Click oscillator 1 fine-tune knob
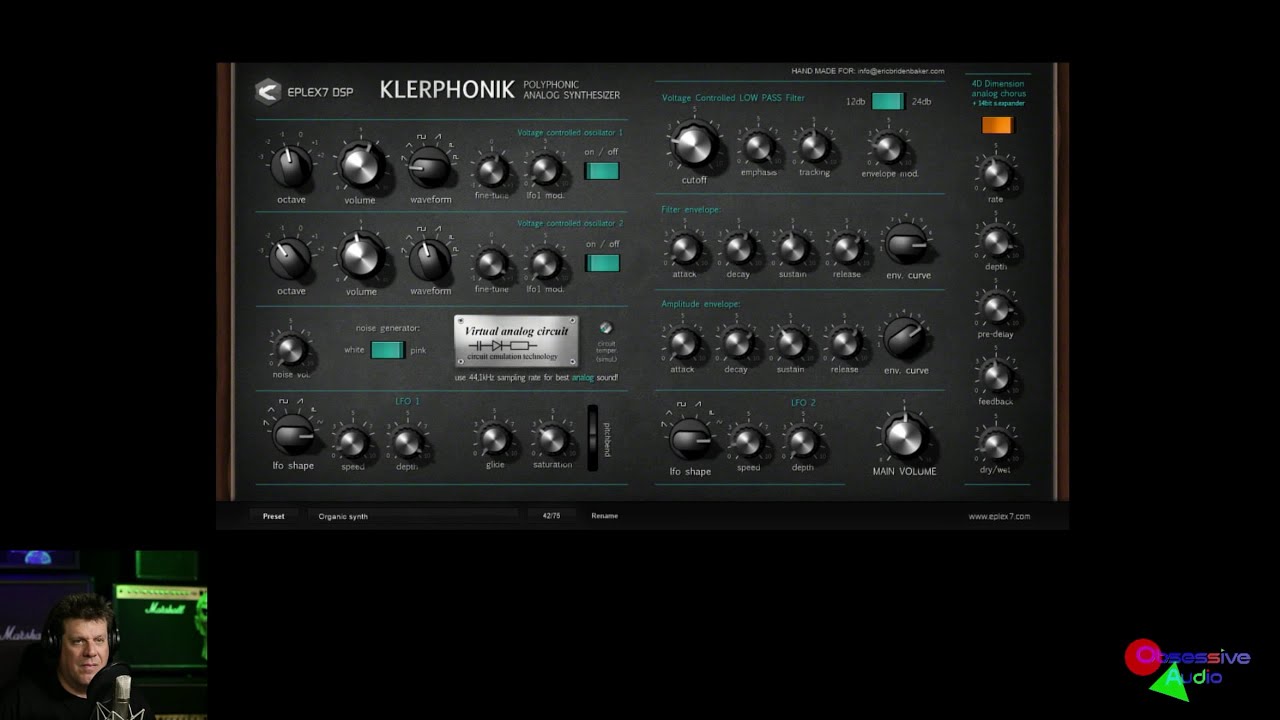 491,171
